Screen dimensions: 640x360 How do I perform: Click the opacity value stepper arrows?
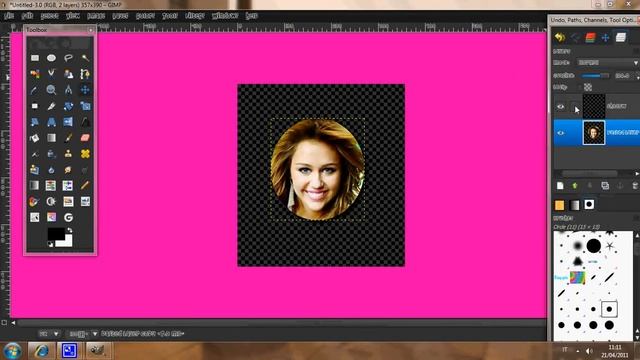(x=637, y=76)
